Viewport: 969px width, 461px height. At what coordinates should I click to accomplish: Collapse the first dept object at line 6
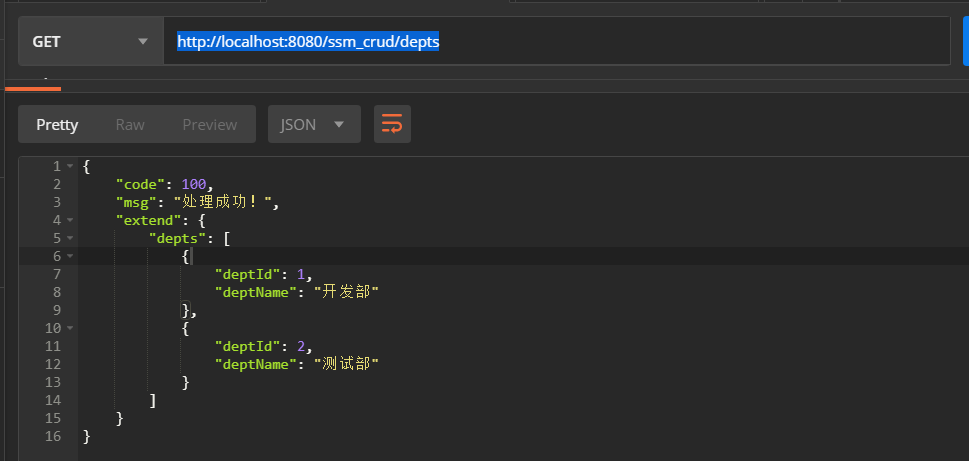(x=70, y=256)
